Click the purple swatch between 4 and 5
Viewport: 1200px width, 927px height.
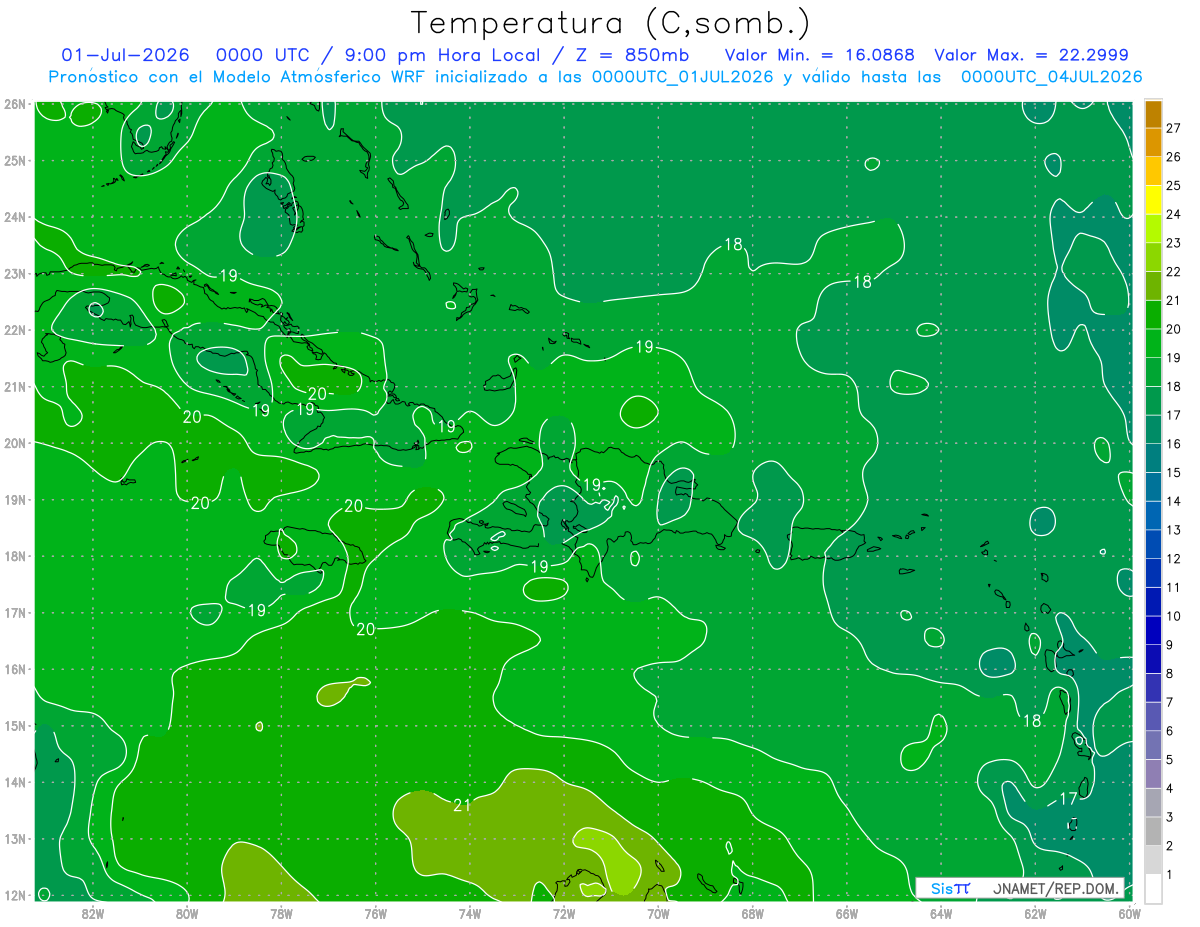click(1153, 774)
